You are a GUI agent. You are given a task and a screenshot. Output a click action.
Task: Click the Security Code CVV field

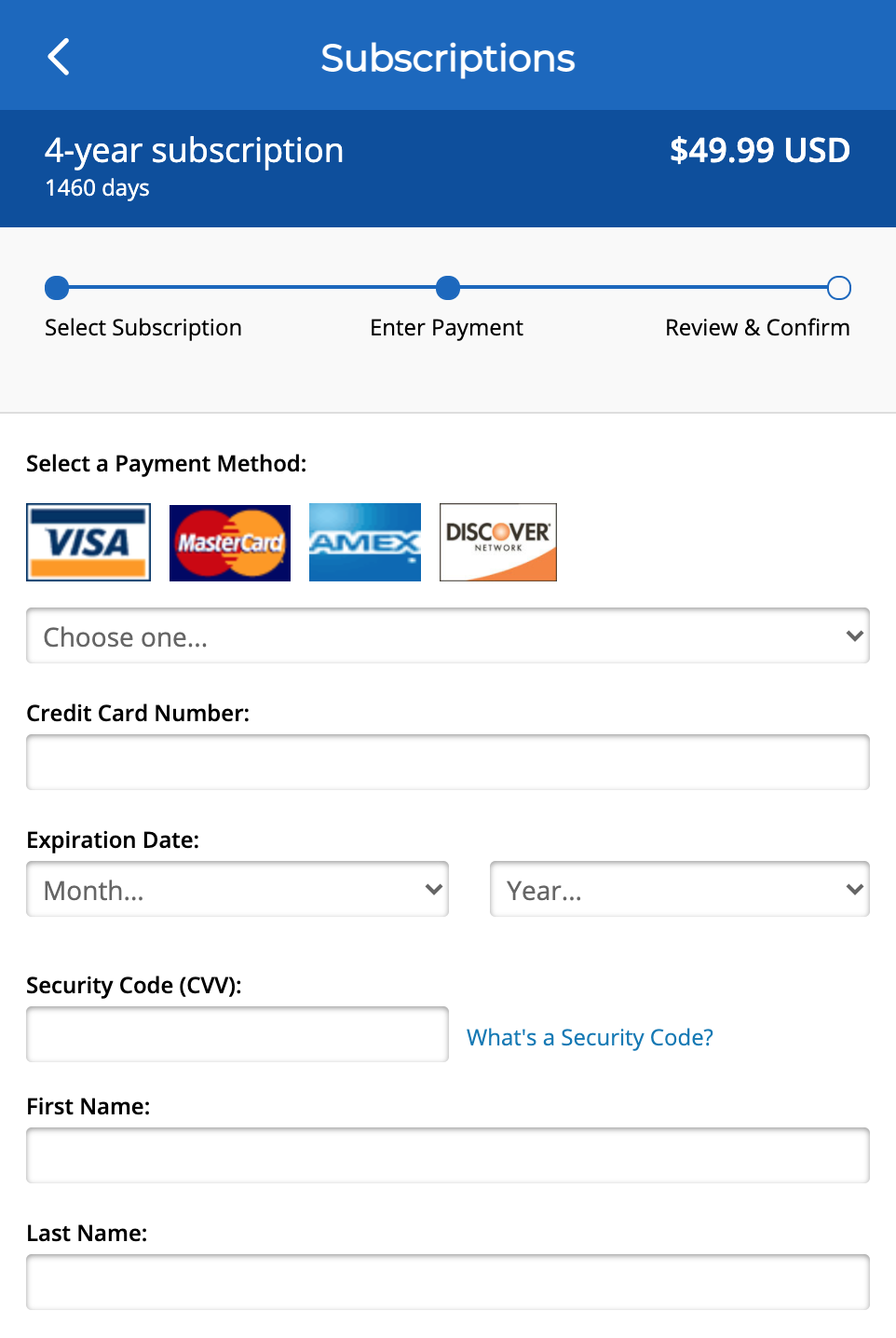237,1034
